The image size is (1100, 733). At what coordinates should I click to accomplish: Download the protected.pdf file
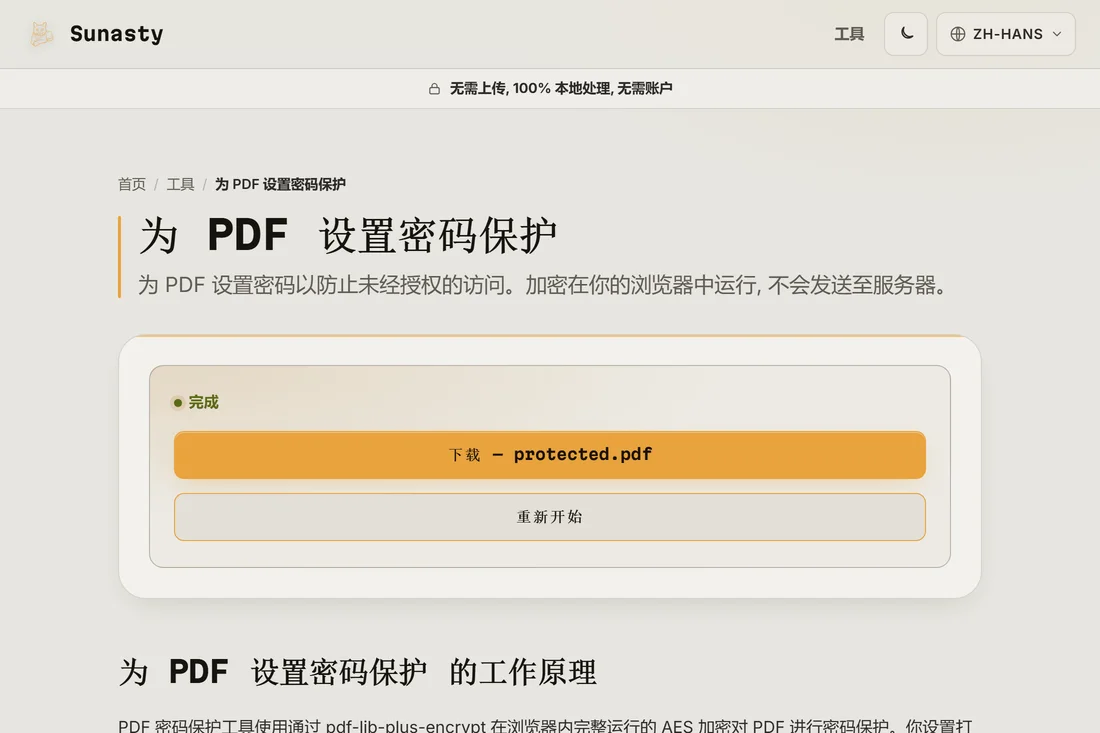pyautogui.click(x=550, y=455)
